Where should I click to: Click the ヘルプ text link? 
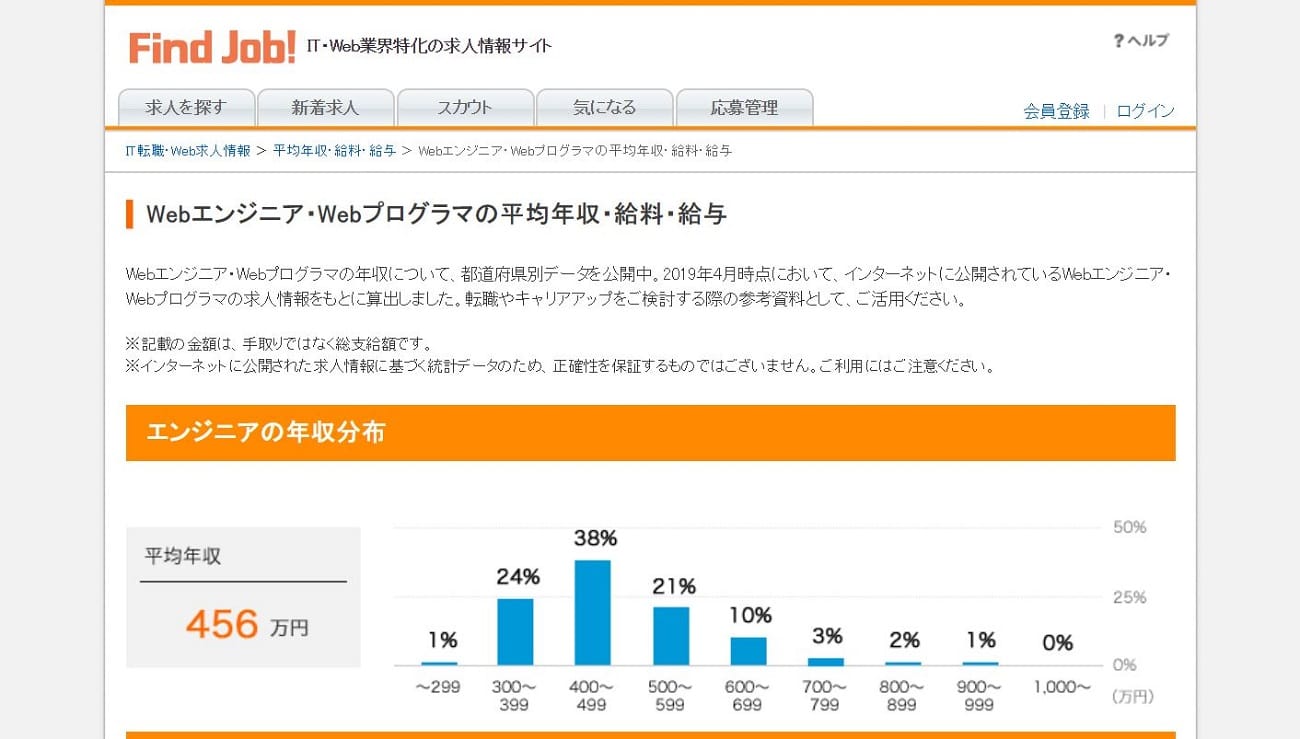click(x=1147, y=41)
